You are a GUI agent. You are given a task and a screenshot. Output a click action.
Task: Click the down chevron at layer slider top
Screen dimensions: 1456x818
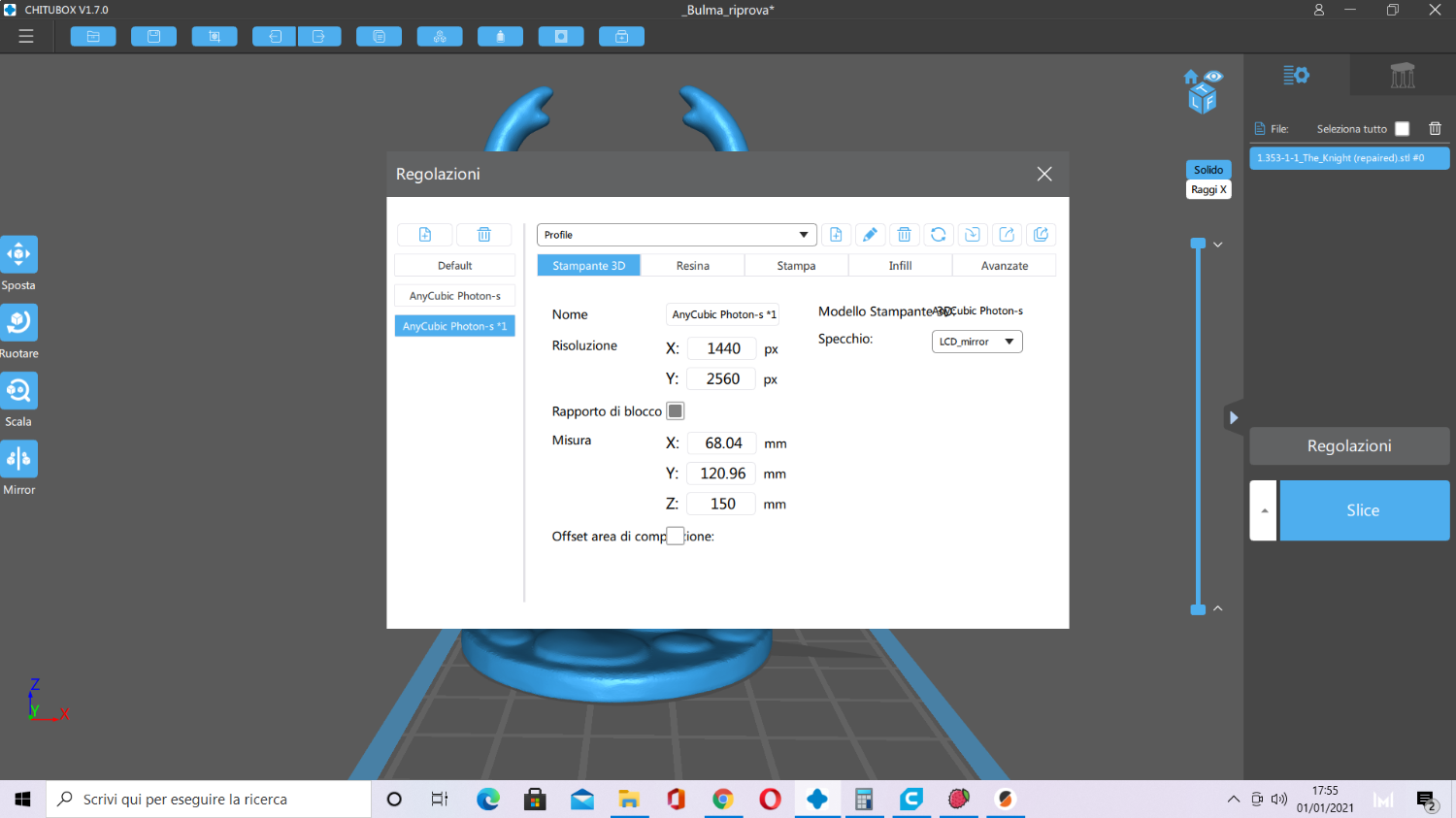[x=1218, y=245]
